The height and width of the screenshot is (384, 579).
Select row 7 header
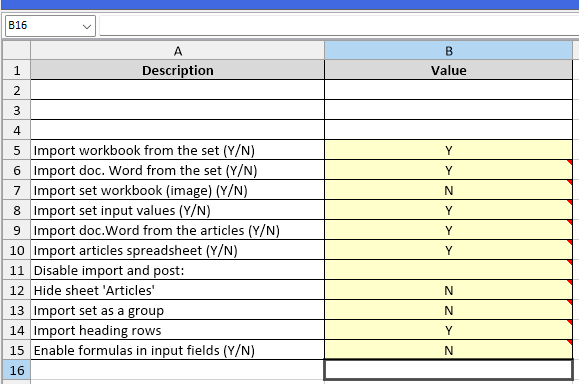[x=17, y=190]
